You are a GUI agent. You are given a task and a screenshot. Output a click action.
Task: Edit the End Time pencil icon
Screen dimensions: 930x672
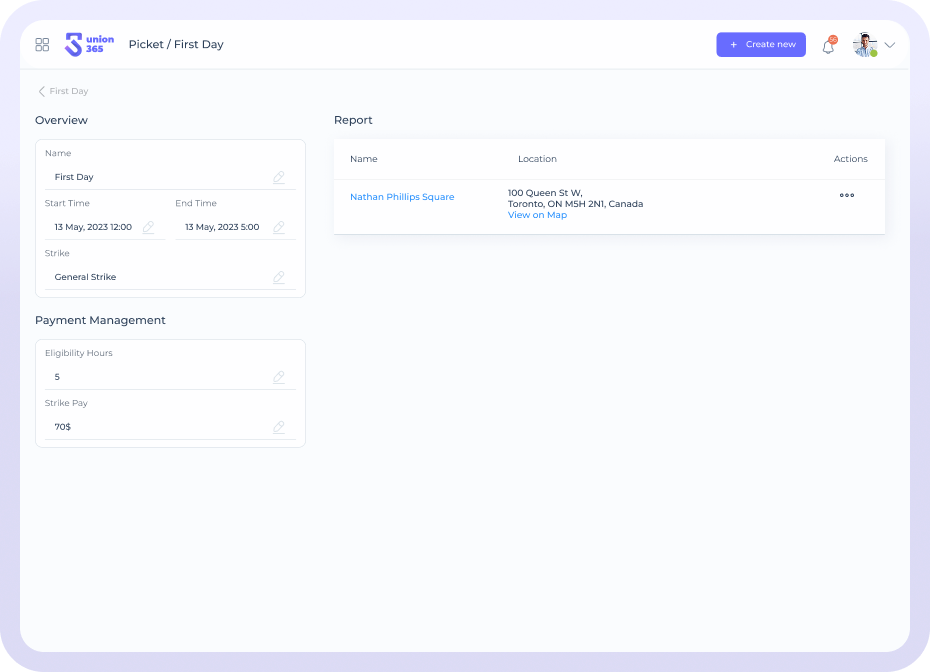click(279, 227)
